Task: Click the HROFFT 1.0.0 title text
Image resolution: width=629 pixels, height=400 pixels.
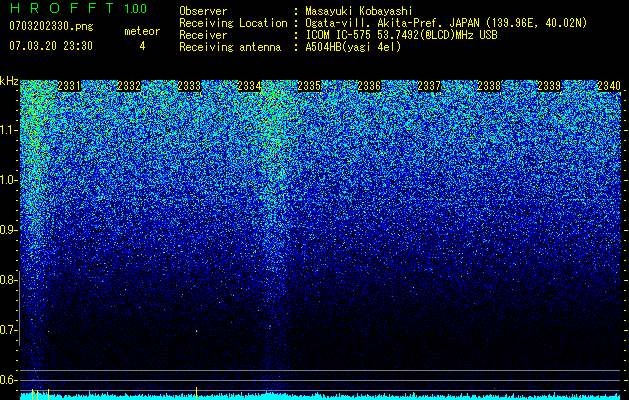Action: point(79,8)
